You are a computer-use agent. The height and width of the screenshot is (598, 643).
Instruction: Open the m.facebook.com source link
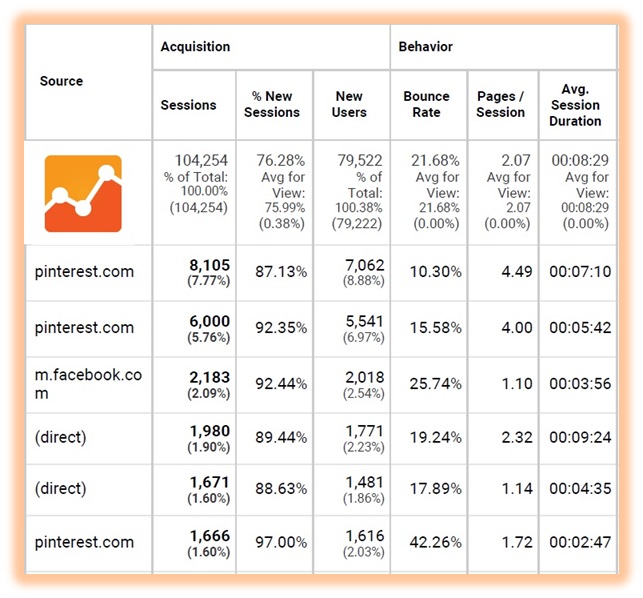point(88,384)
